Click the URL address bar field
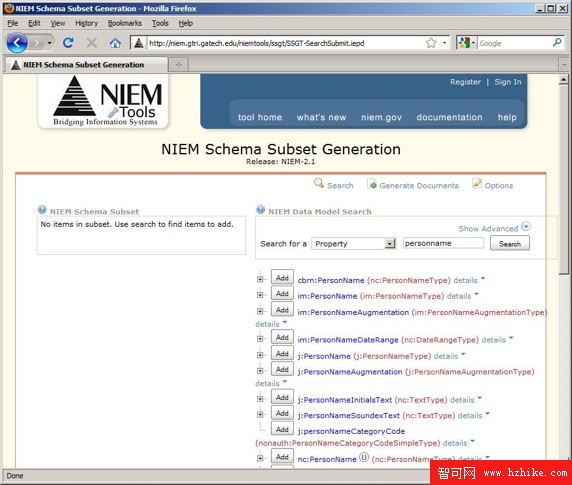Image resolution: width=572 pixels, height=485 pixels. click(285, 43)
